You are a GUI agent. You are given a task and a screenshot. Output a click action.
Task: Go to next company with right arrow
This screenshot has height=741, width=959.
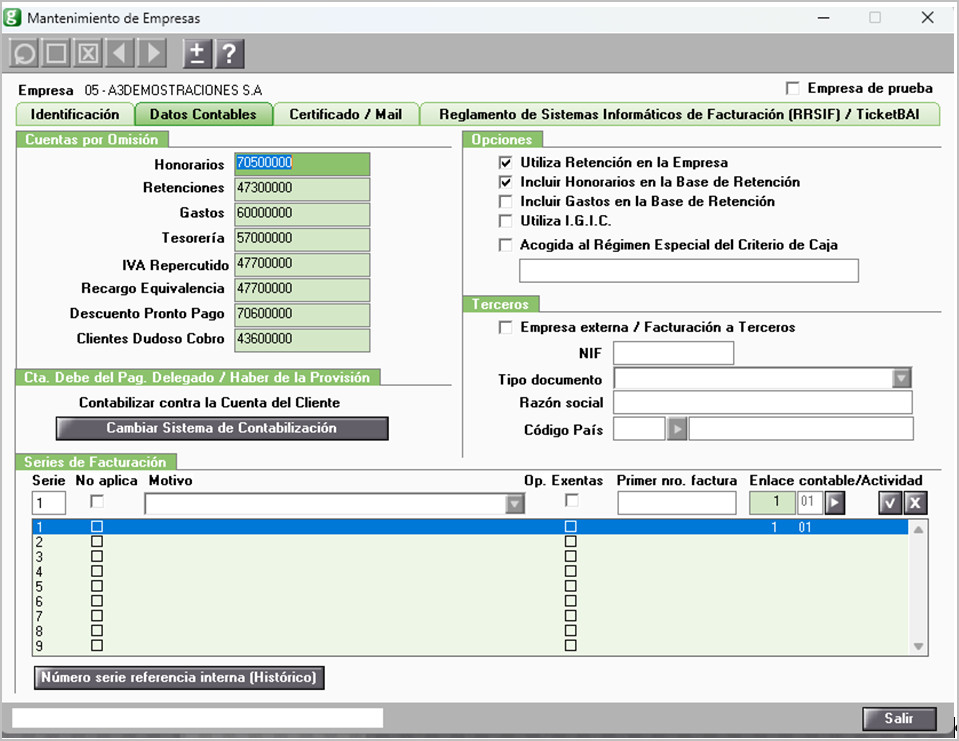click(x=152, y=53)
